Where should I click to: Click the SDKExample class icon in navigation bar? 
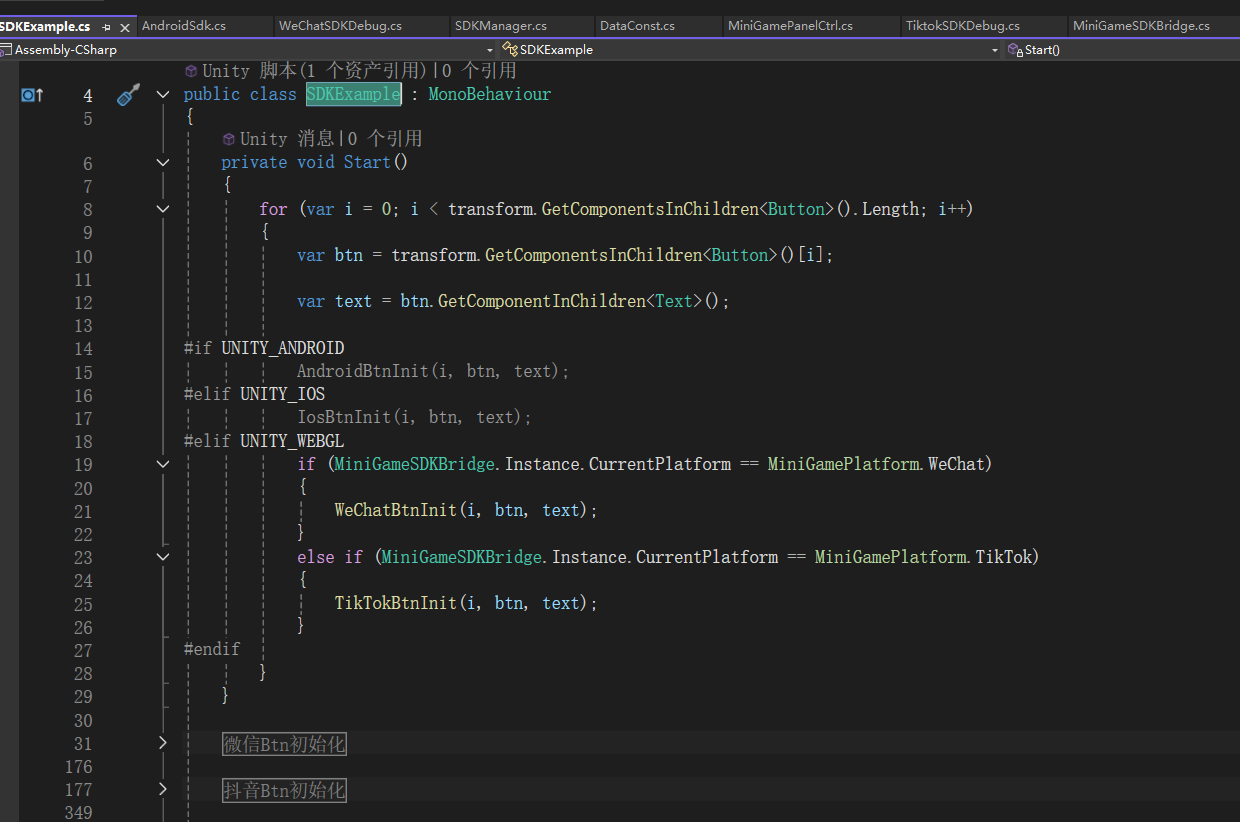[509, 49]
